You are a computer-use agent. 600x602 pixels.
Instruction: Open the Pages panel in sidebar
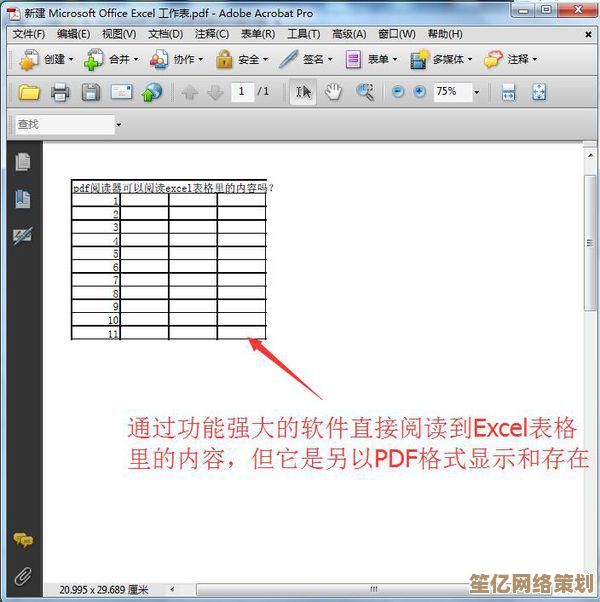pos(23,162)
